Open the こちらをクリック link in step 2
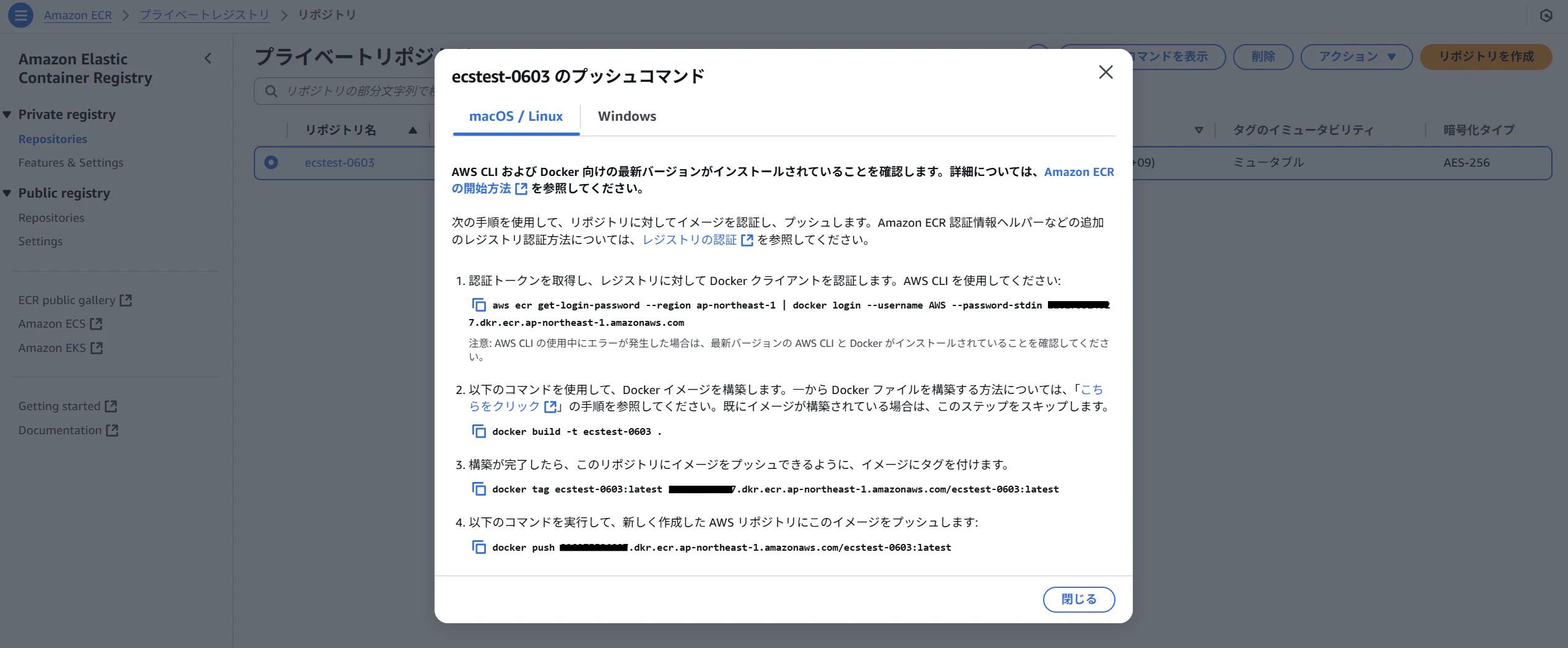The width and height of the screenshot is (1568, 648). tap(505, 407)
